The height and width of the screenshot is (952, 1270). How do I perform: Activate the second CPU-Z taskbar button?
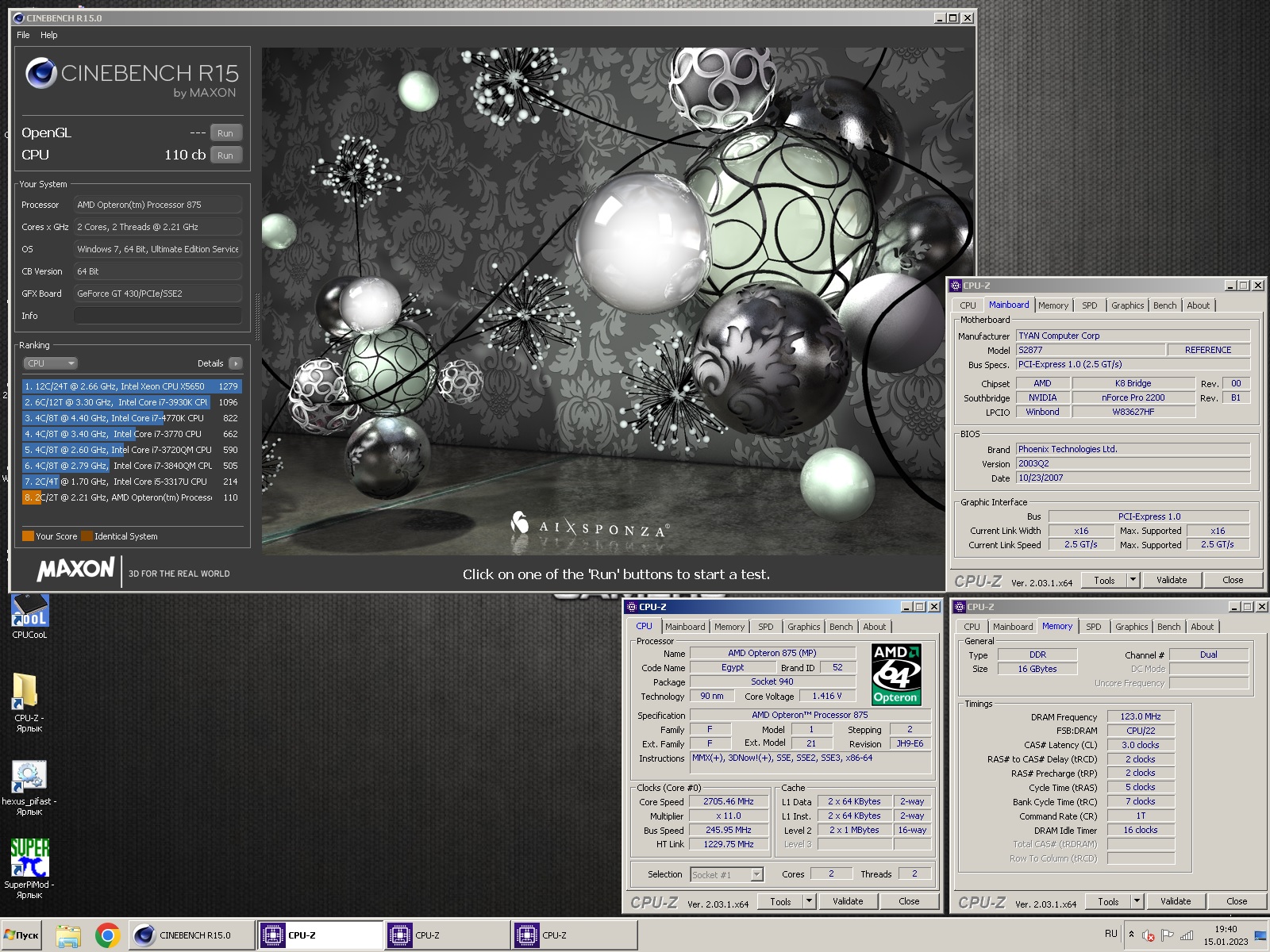pyautogui.click(x=447, y=935)
